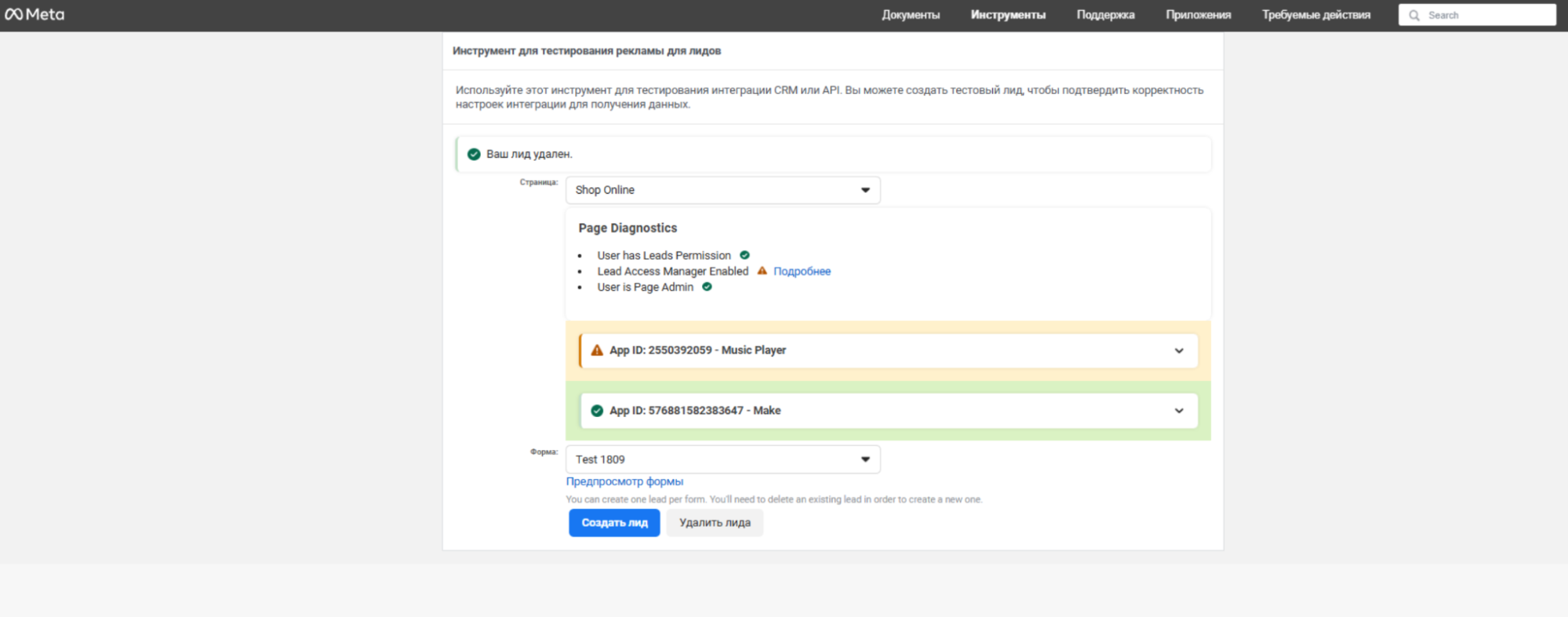Click warning icon on Music Player app
The width and height of the screenshot is (1568, 617).
(x=597, y=350)
